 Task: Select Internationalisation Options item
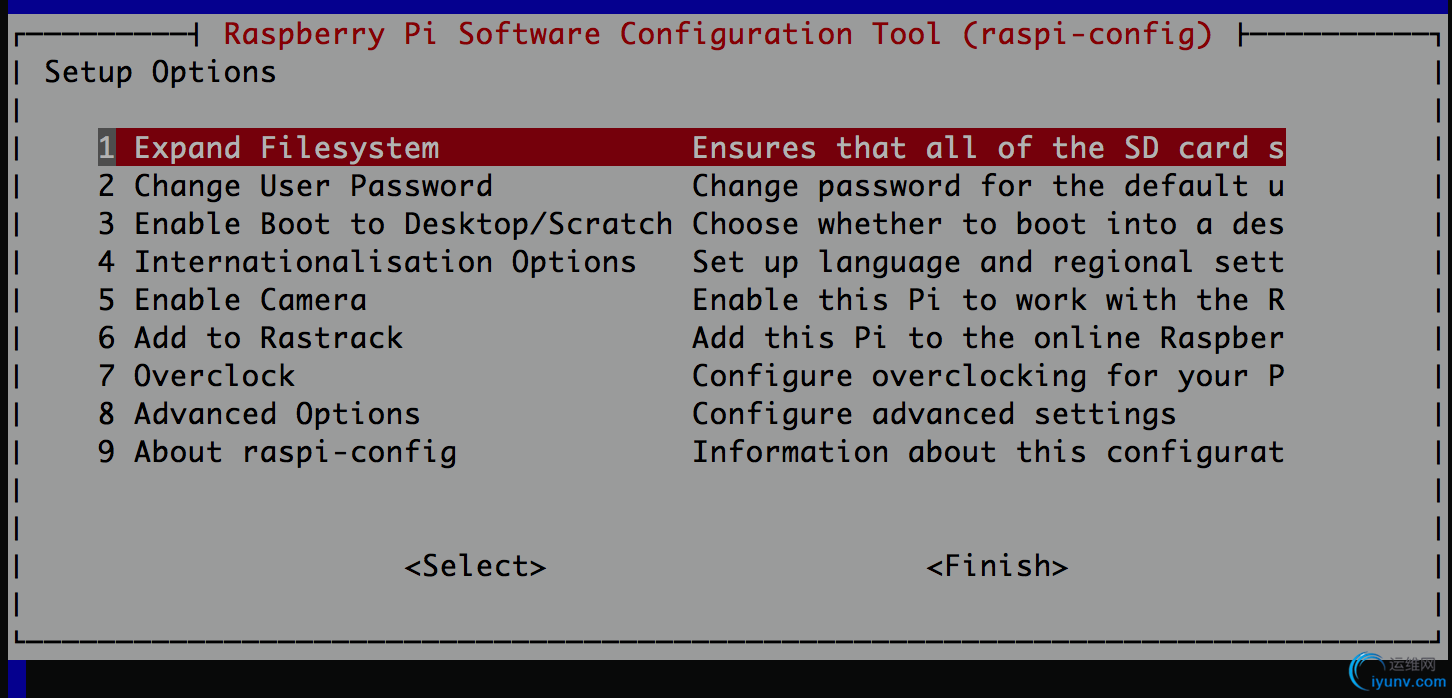pyautogui.click(x=691, y=262)
